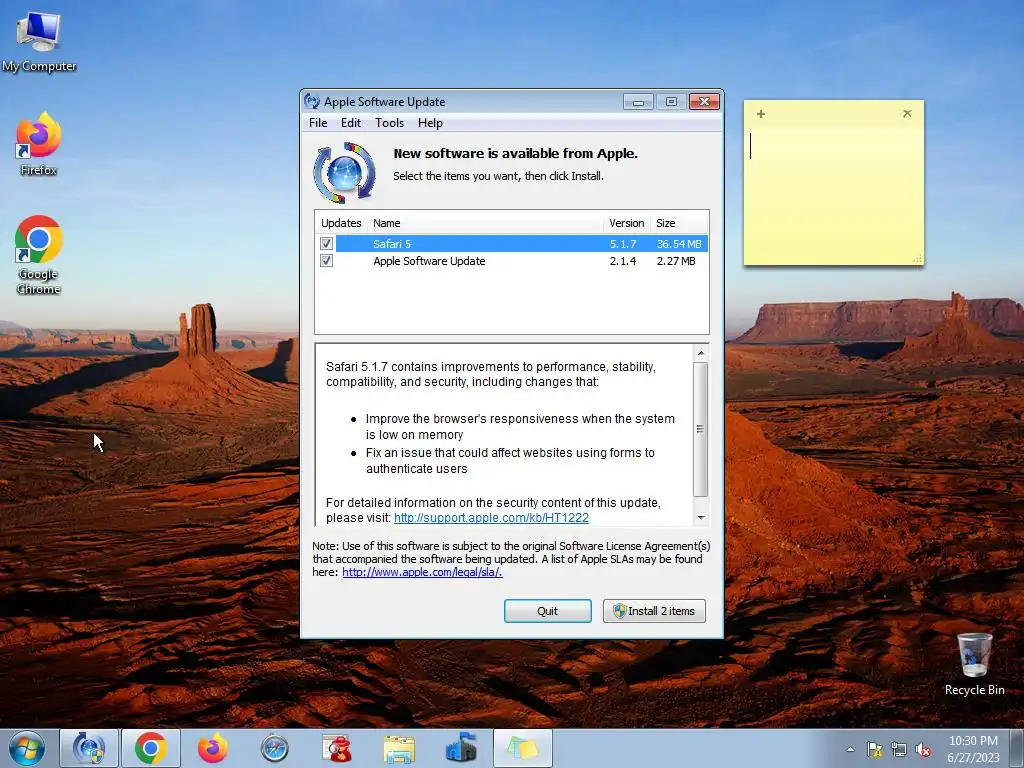Click size 2.27 MB value
The height and width of the screenshot is (768, 1024).
click(676, 261)
